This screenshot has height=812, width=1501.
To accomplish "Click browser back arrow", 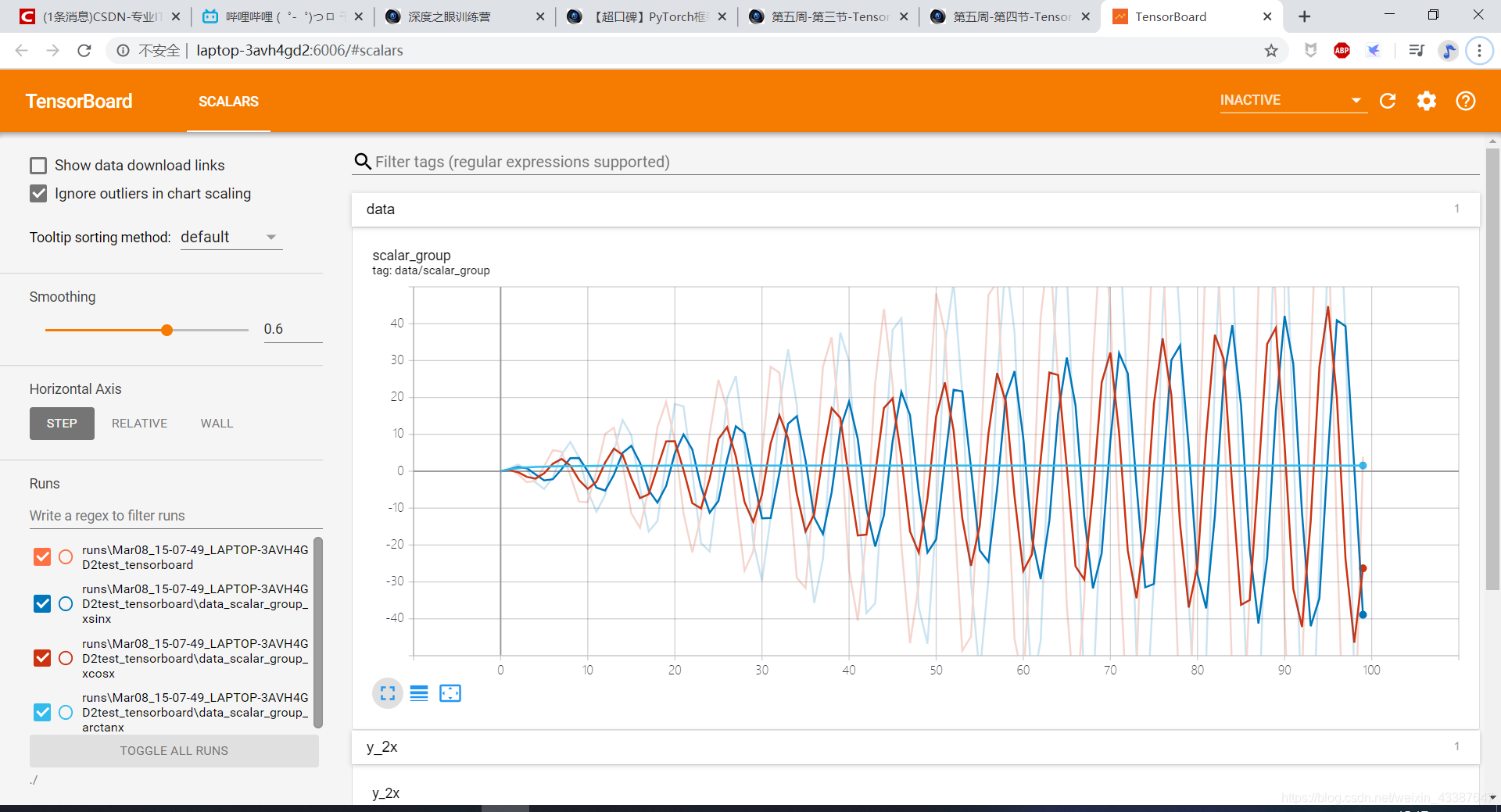I will click(22, 51).
